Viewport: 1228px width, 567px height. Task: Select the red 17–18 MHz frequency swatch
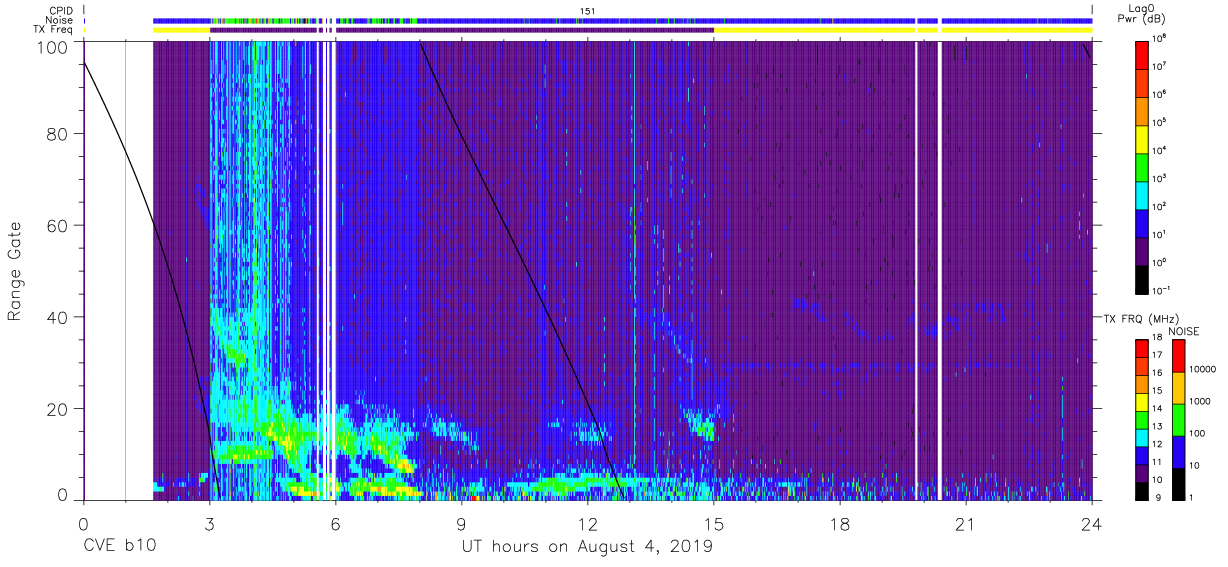[x=1143, y=348]
